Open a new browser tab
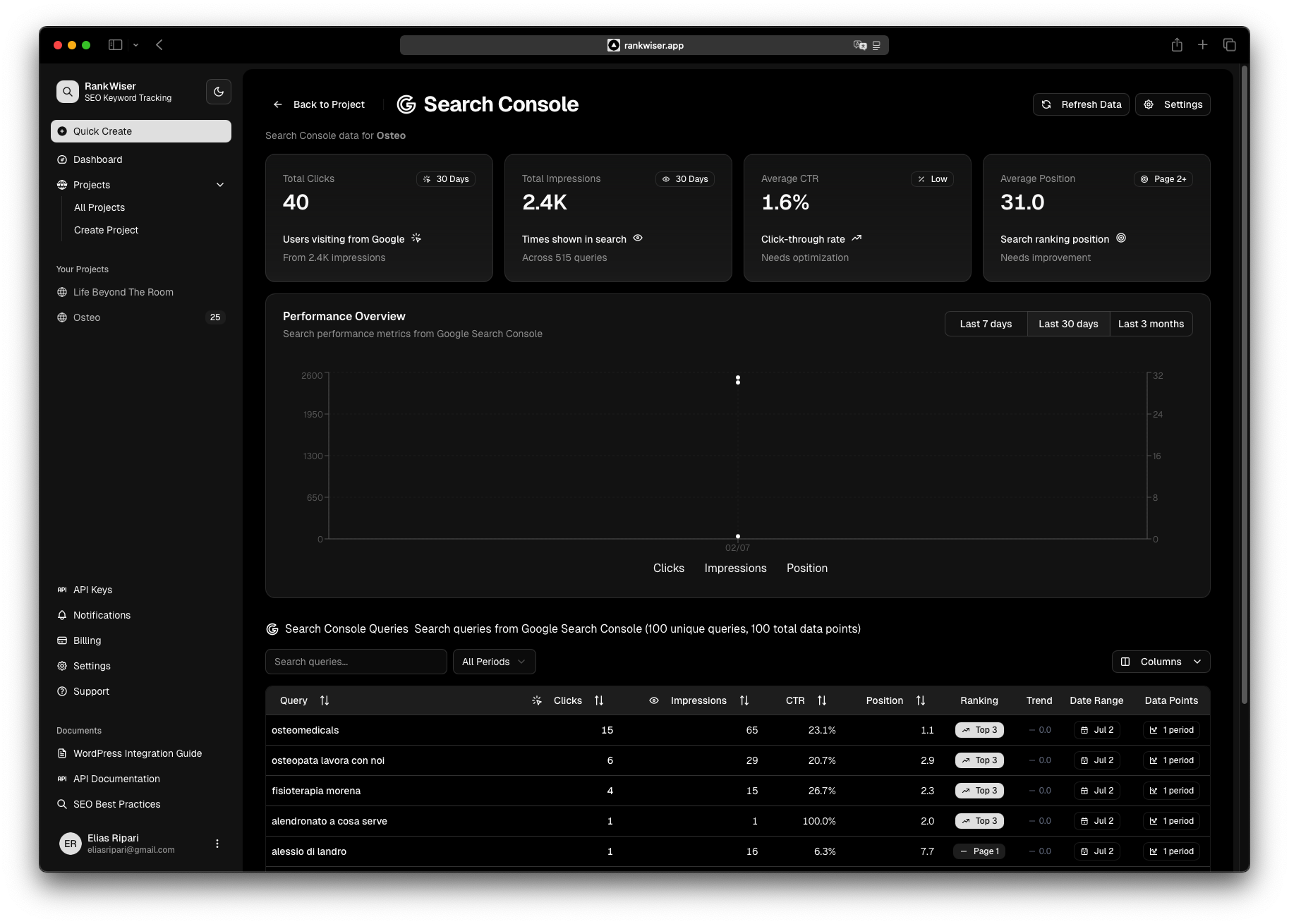Image resolution: width=1289 pixels, height=924 pixels. coord(1203,45)
